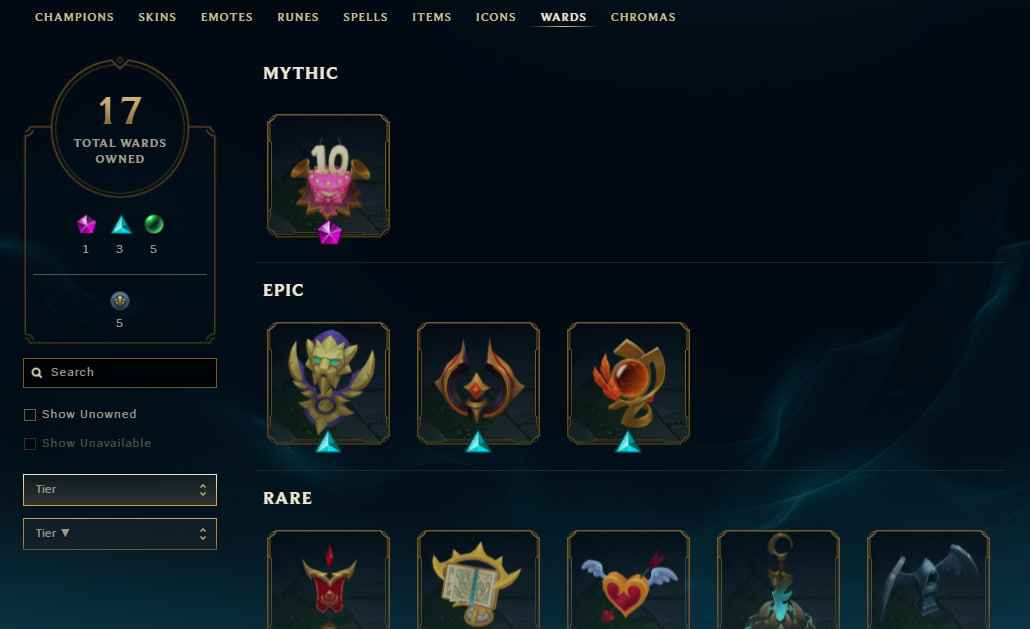Open the Chromas tab
The width and height of the screenshot is (1030, 629).
(x=643, y=17)
